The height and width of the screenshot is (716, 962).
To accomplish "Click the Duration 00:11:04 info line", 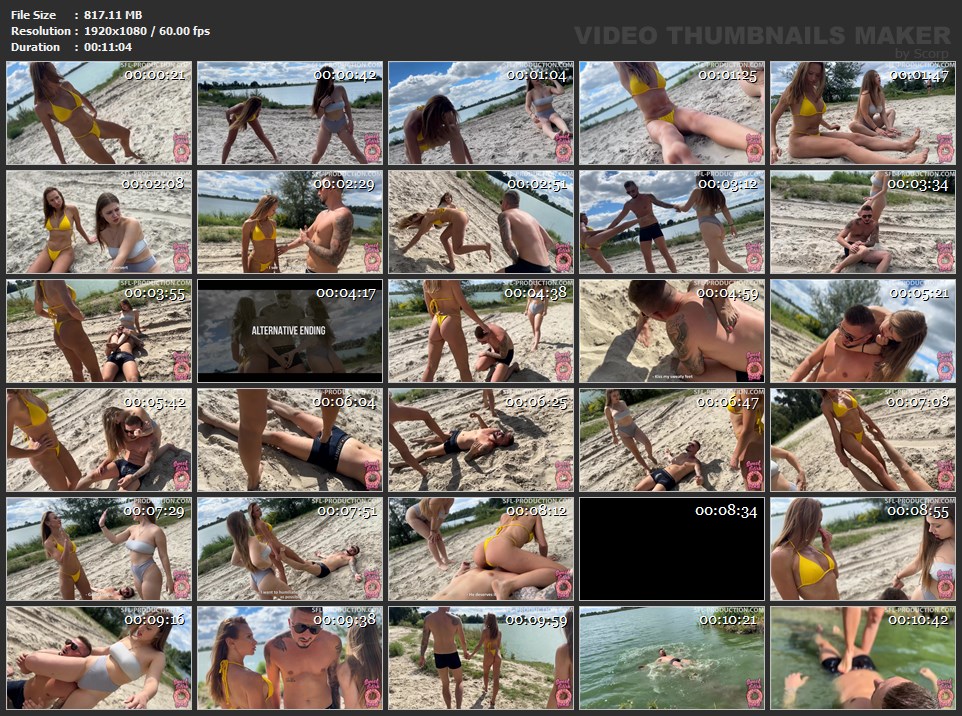I will click(x=71, y=47).
